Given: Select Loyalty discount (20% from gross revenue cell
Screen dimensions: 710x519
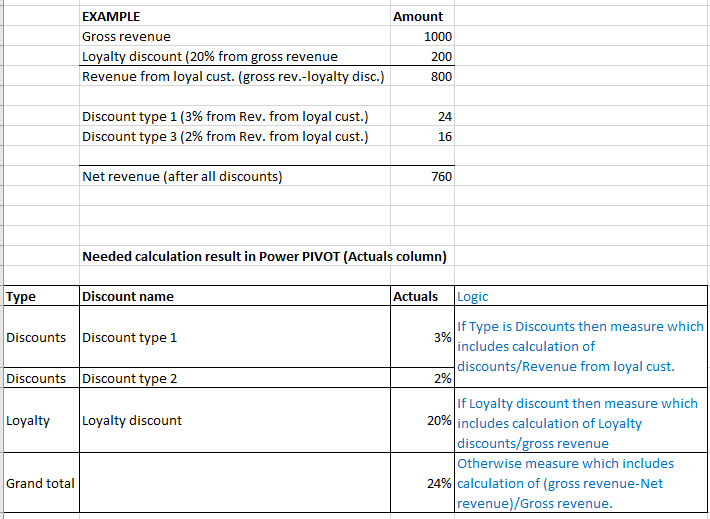Looking at the screenshot, I should click(x=235, y=56).
